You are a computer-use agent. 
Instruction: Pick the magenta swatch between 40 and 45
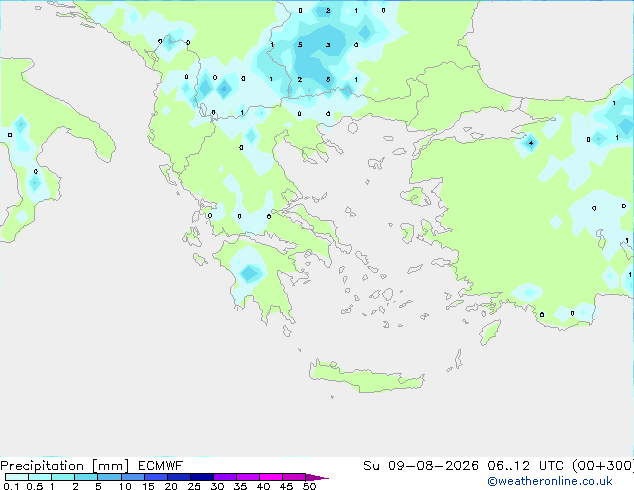(271, 477)
